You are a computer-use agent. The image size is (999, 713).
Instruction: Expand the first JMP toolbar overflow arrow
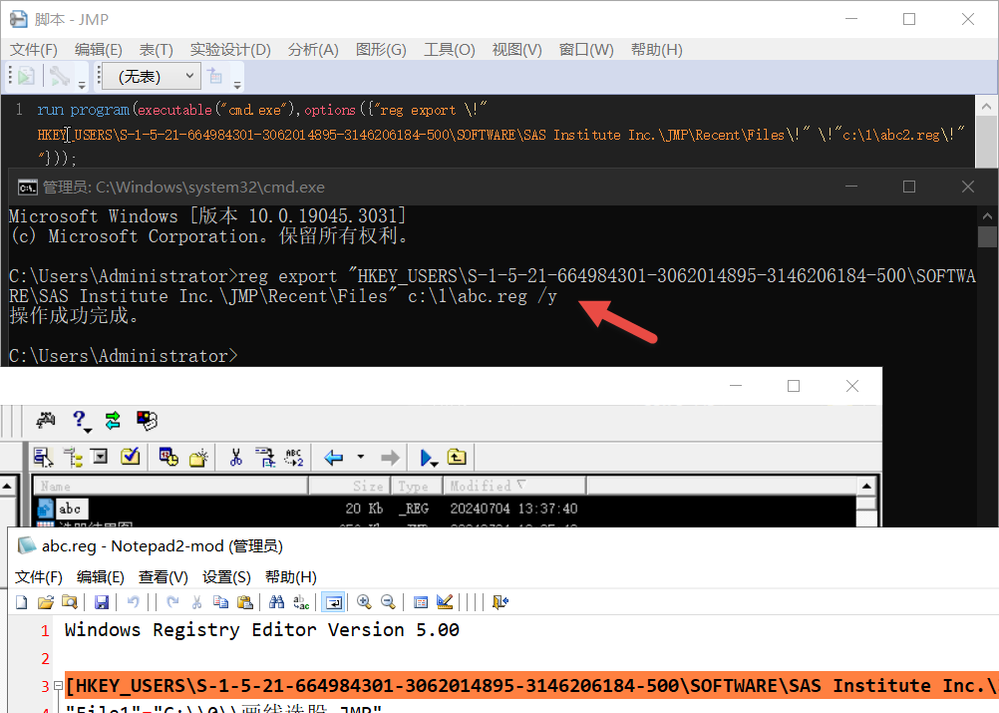pyautogui.click(x=82, y=85)
